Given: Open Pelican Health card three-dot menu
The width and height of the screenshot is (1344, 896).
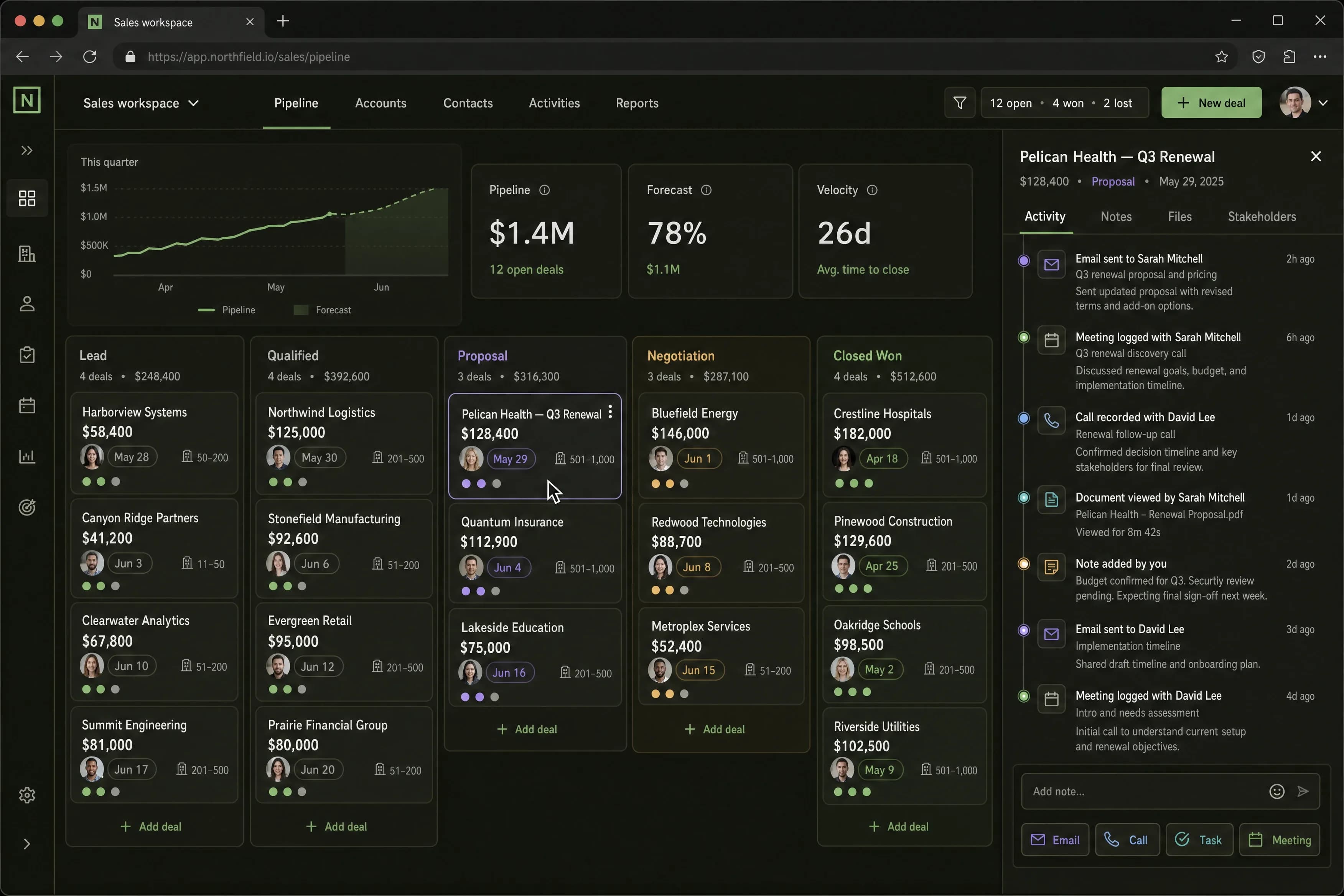Looking at the screenshot, I should [x=610, y=412].
